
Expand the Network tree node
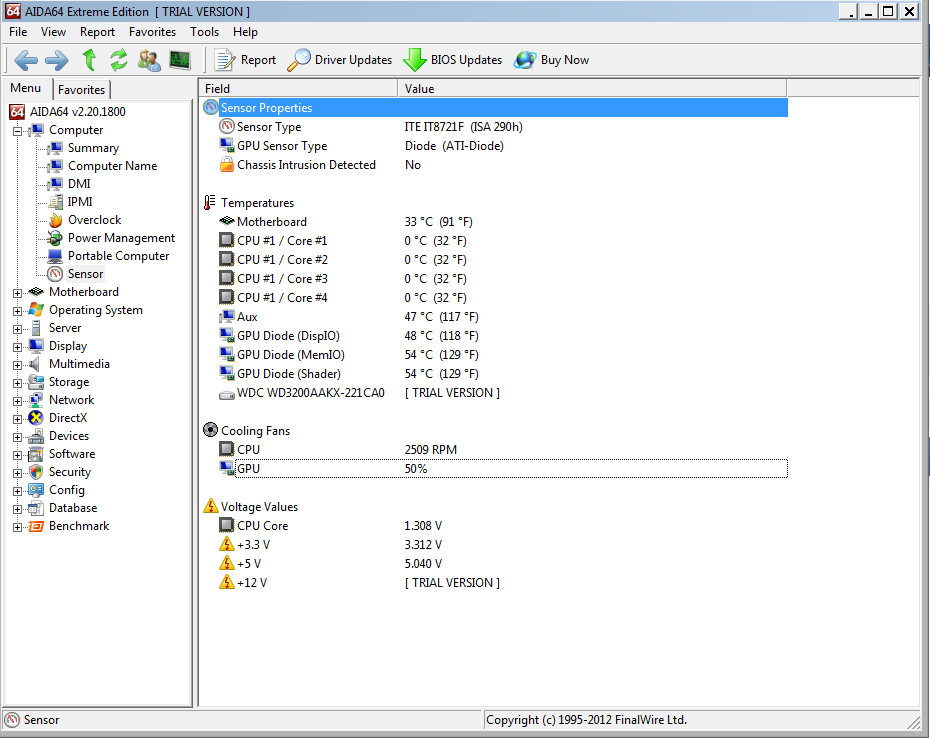[18, 400]
